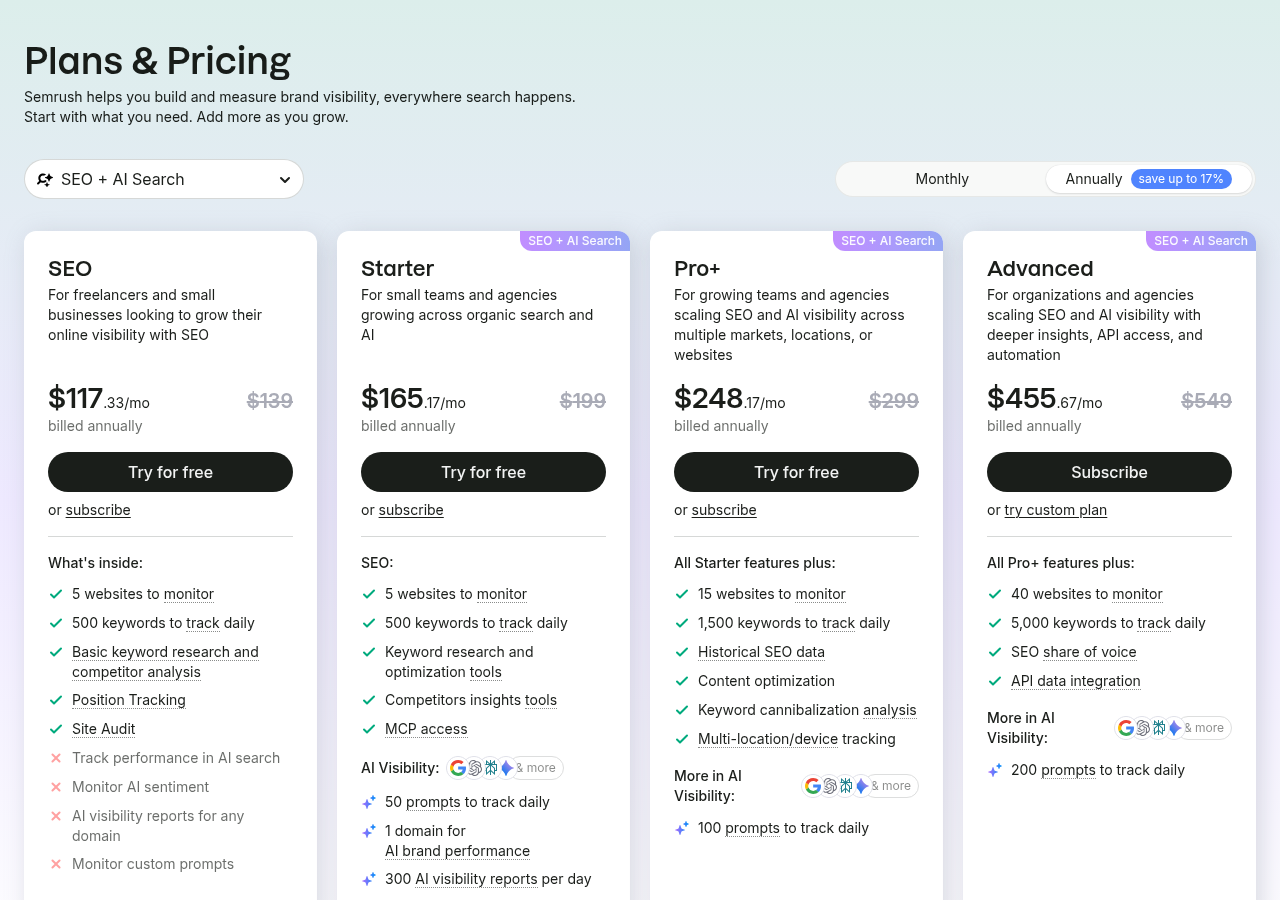Click the ChatGPT icon in Pro+ AI Visibility
This screenshot has height=900, width=1280.
830,786
